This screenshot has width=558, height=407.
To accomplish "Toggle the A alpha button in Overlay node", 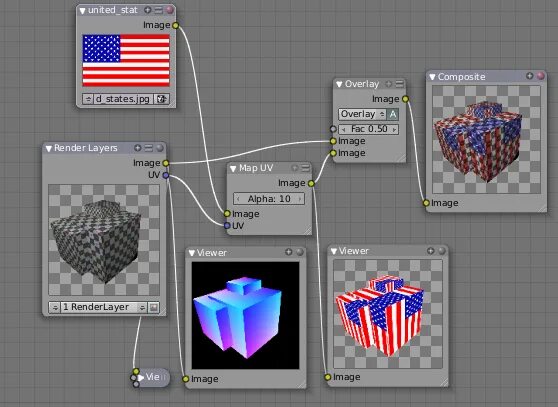I will (x=393, y=114).
